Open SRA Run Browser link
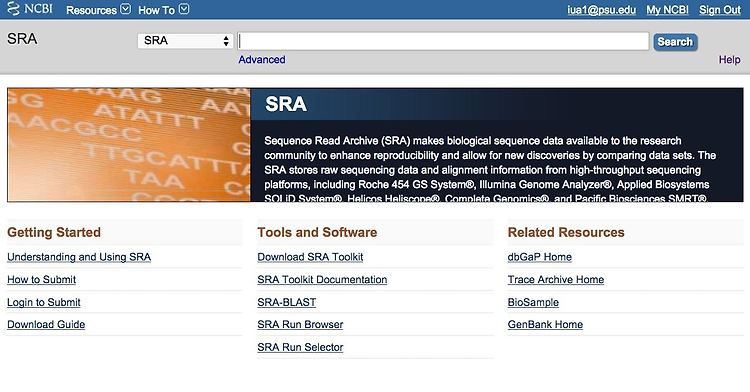This screenshot has width=750, height=392. point(300,325)
